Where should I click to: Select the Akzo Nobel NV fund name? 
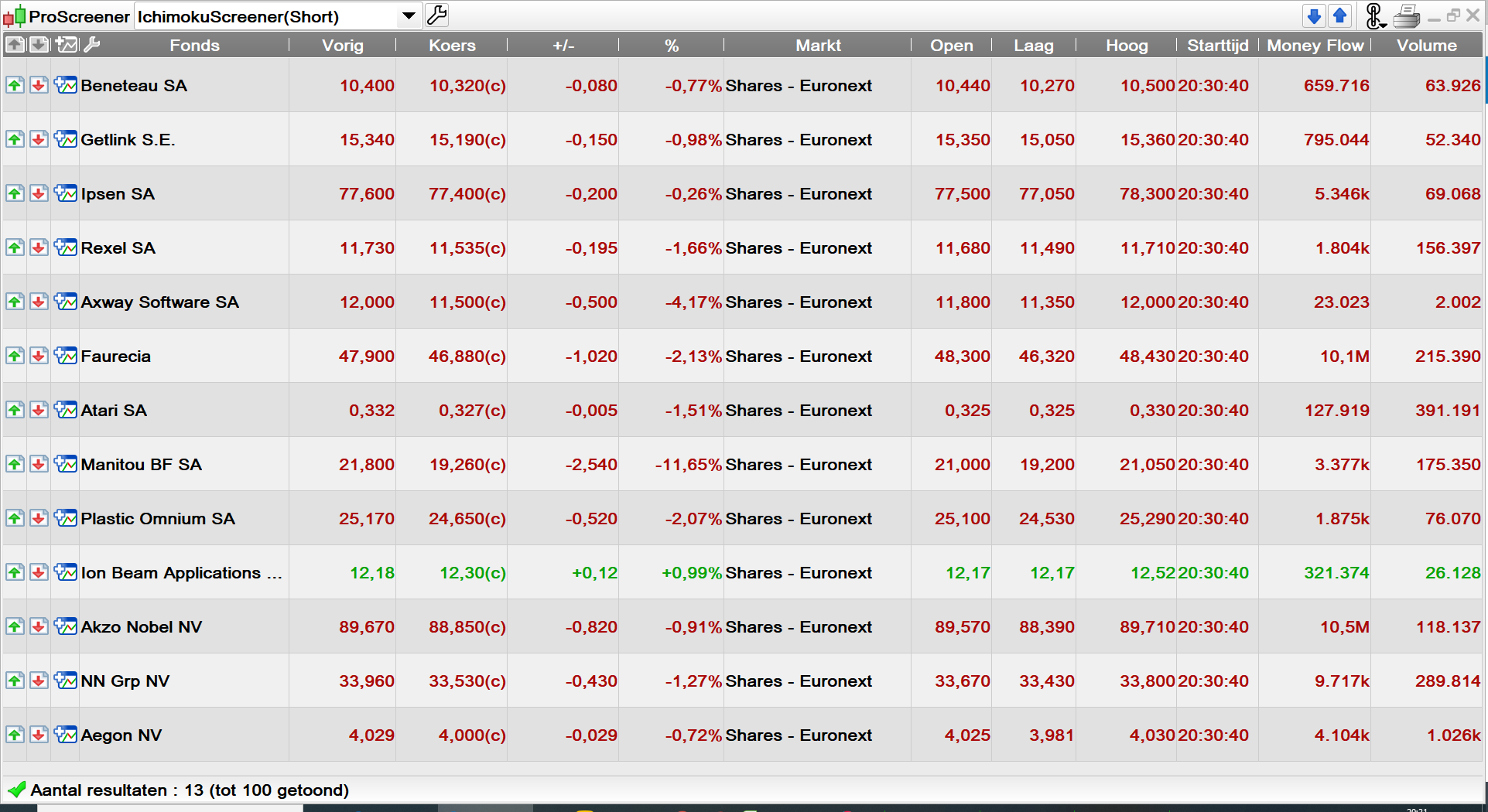[142, 627]
